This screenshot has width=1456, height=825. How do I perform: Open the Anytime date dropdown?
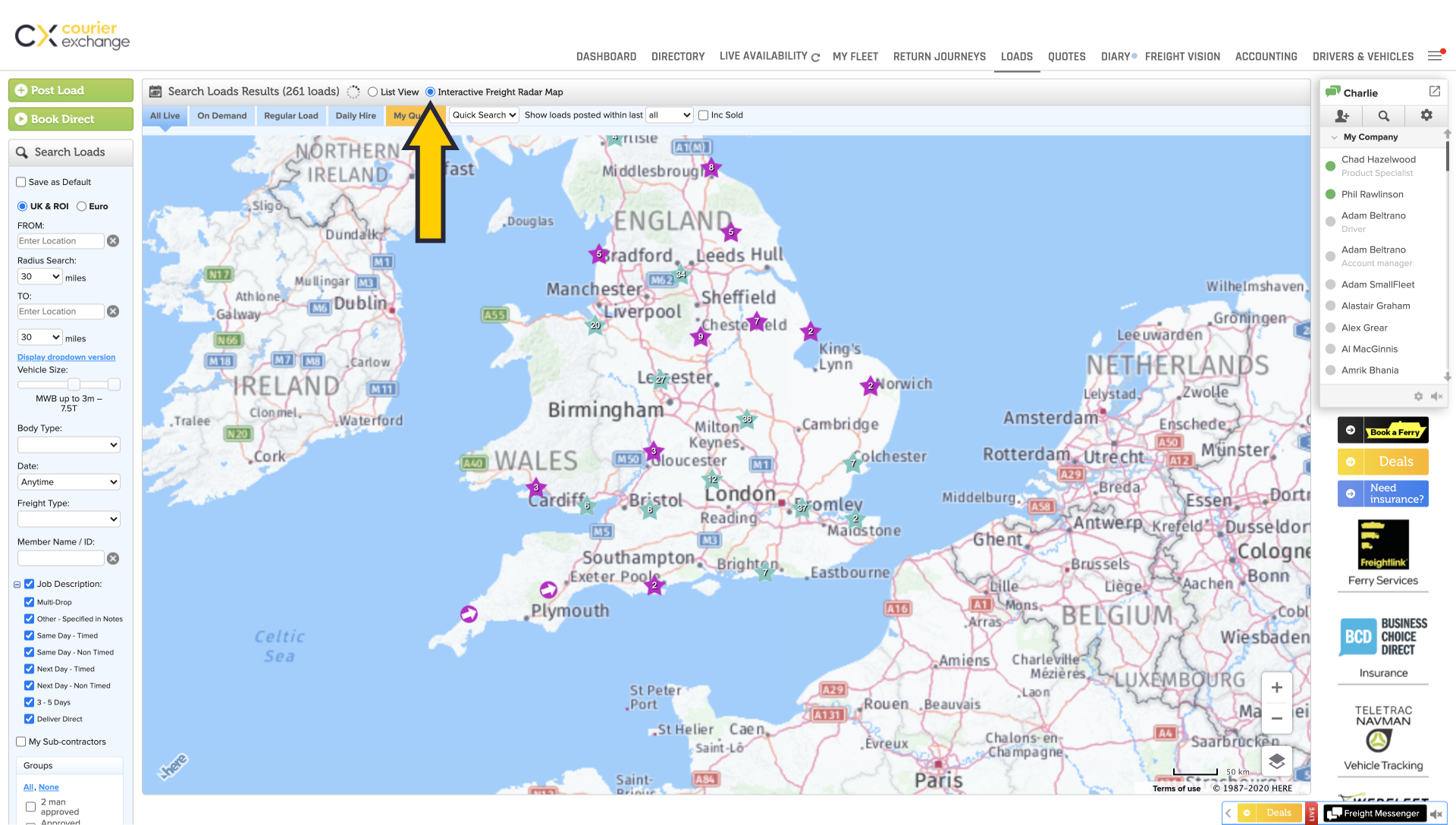coord(68,482)
